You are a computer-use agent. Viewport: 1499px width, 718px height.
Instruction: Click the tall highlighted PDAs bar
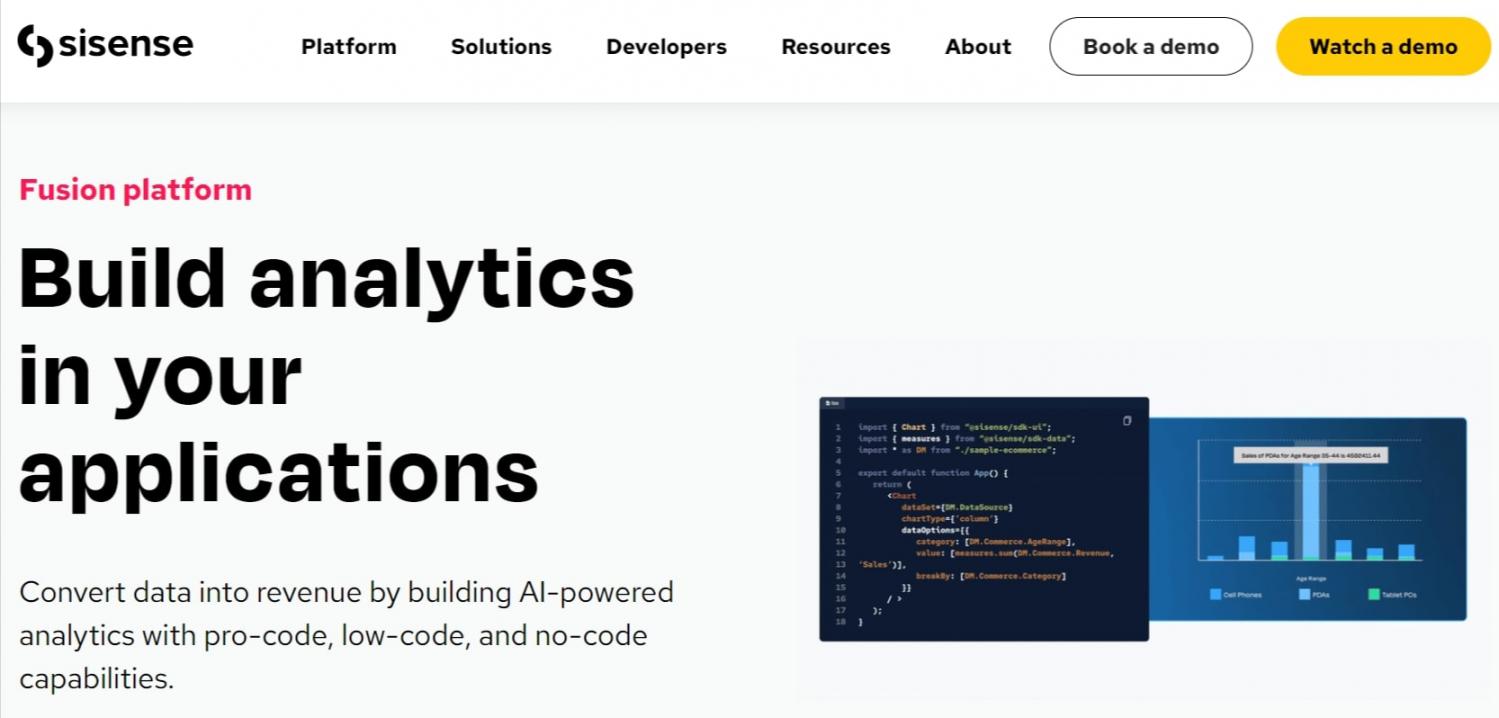[x=1310, y=510]
